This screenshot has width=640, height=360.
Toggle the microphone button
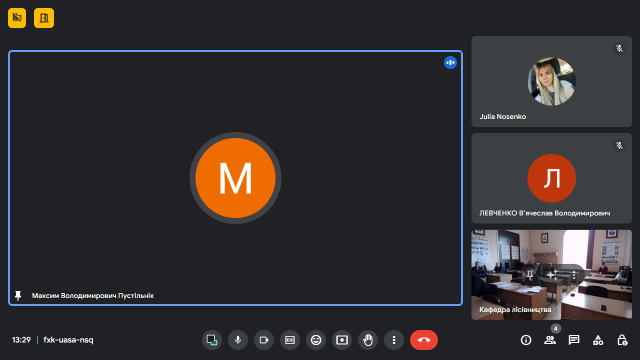pyautogui.click(x=238, y=340)
